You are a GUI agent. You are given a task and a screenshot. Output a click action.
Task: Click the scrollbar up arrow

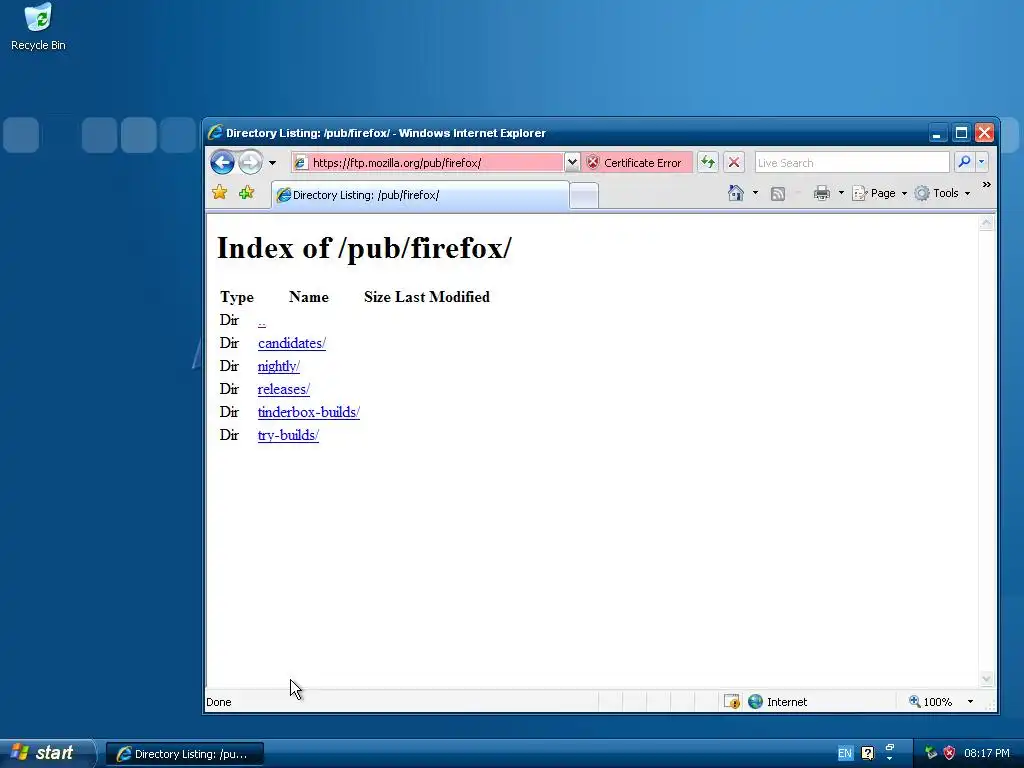986,223
